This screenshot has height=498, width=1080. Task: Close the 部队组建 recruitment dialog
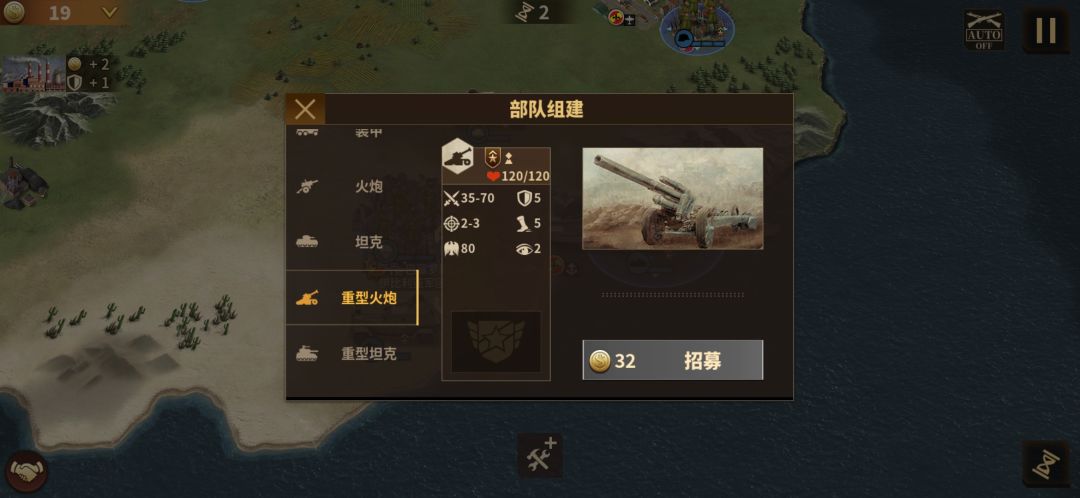point(305,110)
